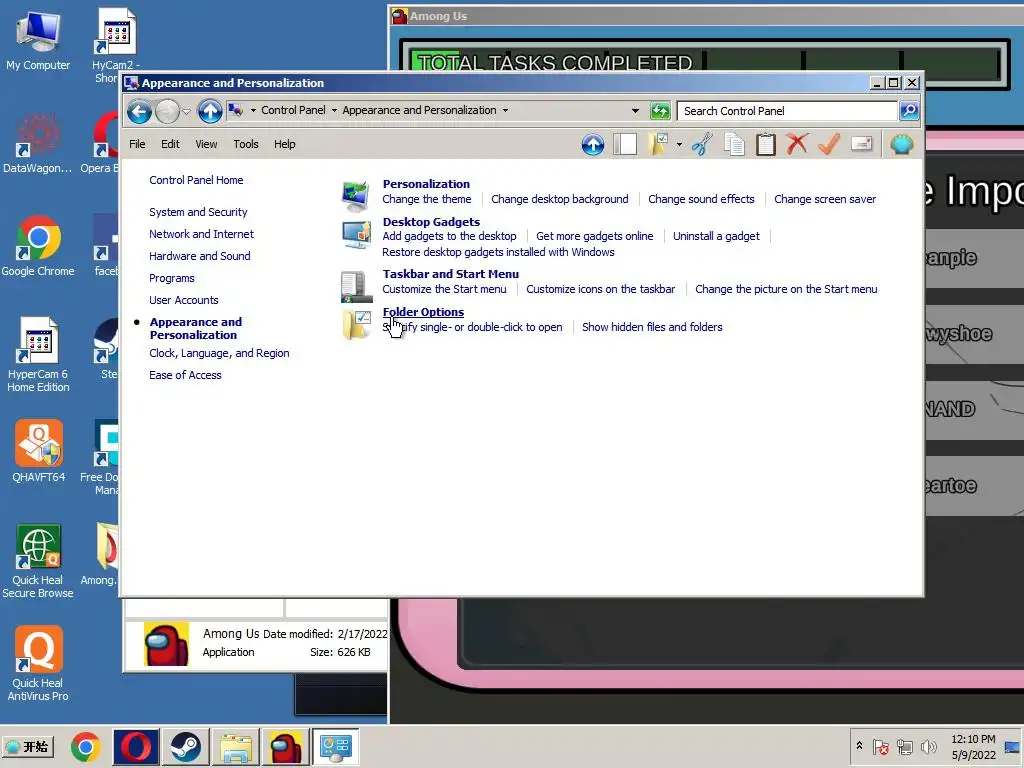Expand the dropdown arrow before Control Panel
The width and height of the screenshot is (1024, 768).
253,110
